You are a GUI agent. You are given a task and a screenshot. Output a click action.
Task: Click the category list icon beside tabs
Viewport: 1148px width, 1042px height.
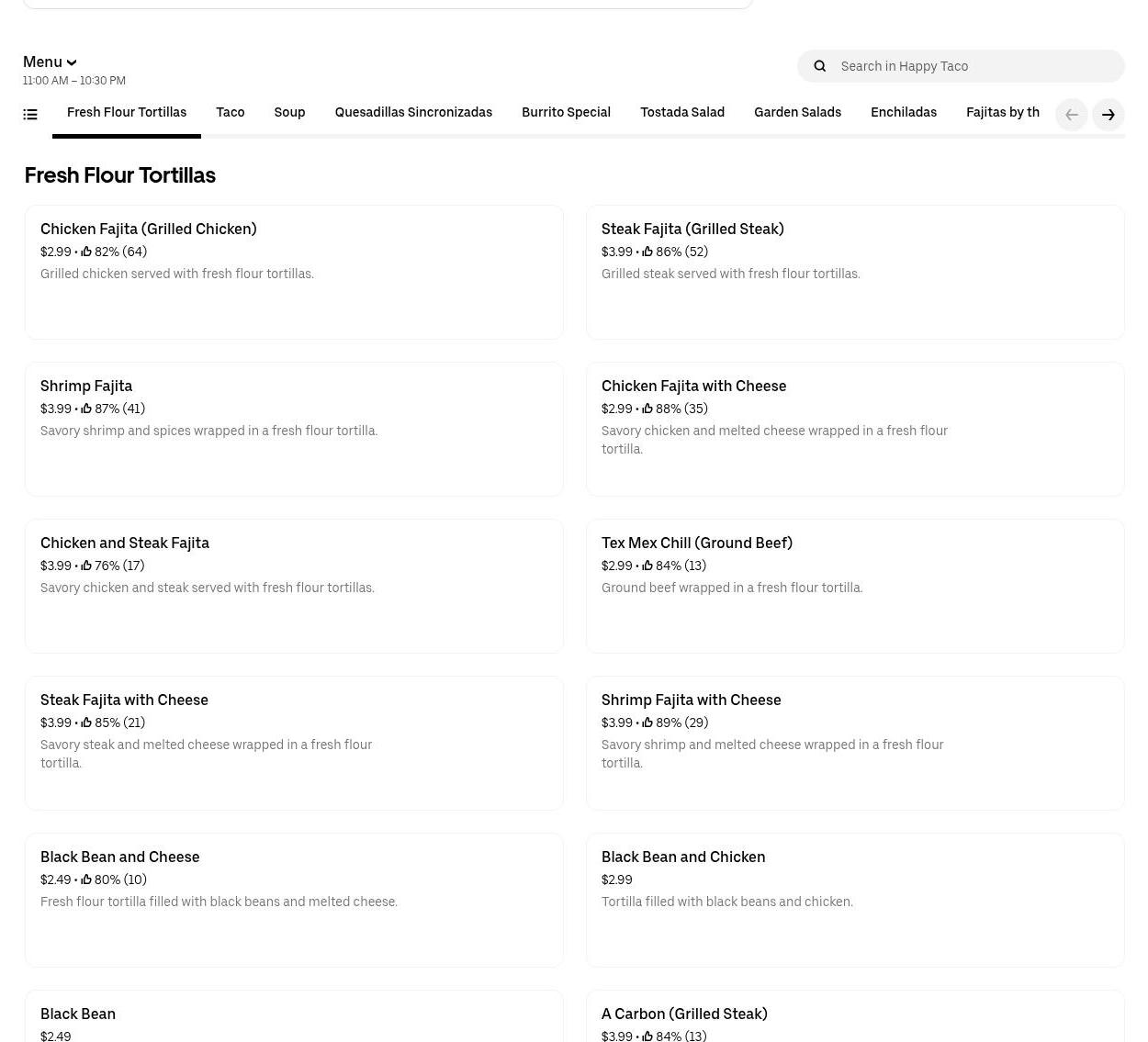click(30, 115)
